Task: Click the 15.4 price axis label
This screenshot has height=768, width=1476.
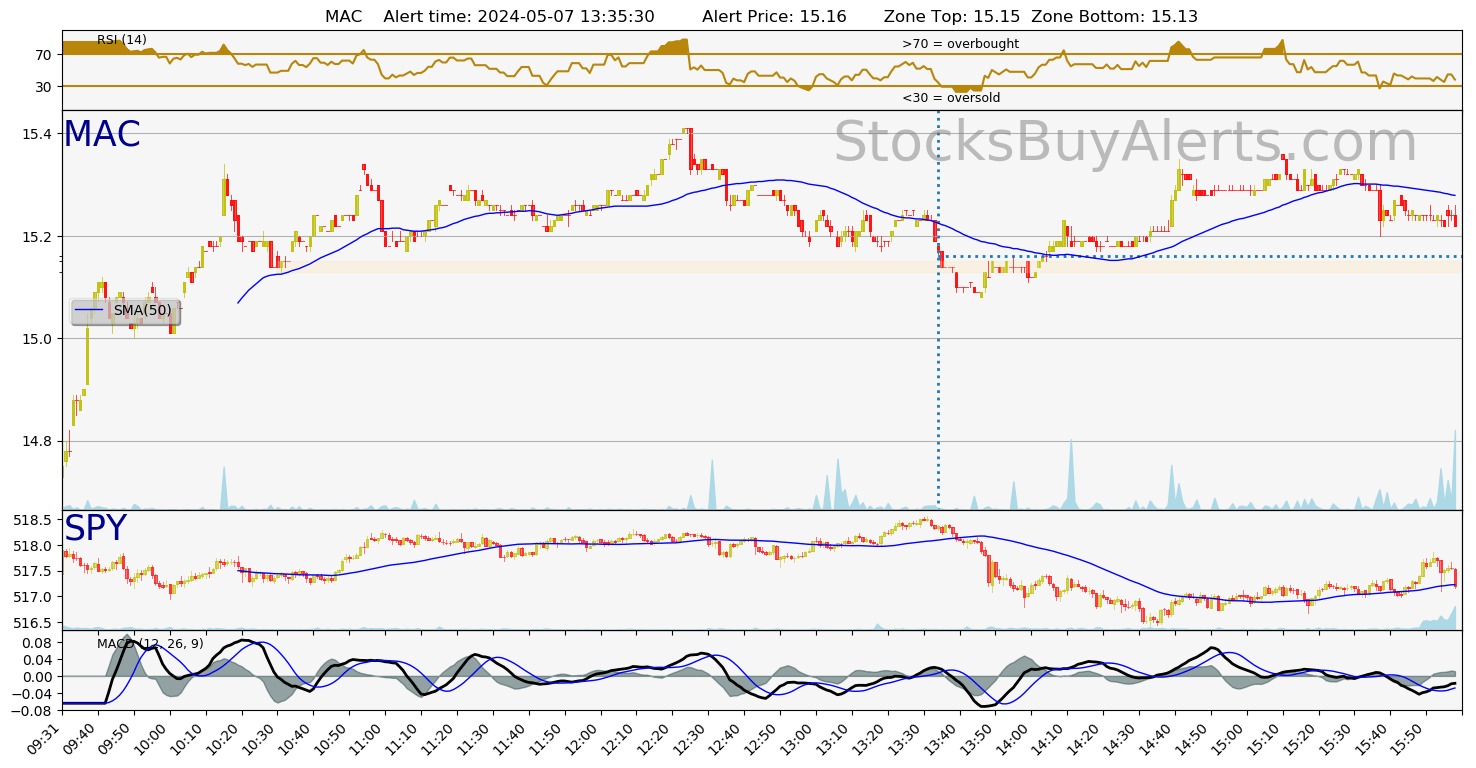Action: (x=38, y=134)
